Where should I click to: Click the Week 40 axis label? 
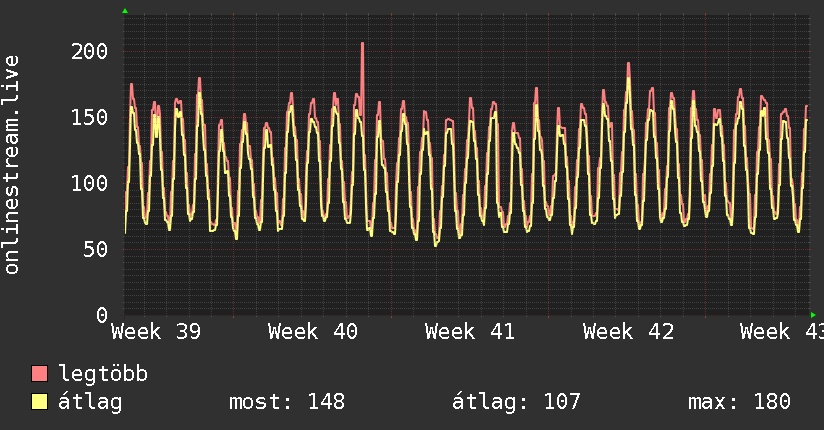point(313,332)
